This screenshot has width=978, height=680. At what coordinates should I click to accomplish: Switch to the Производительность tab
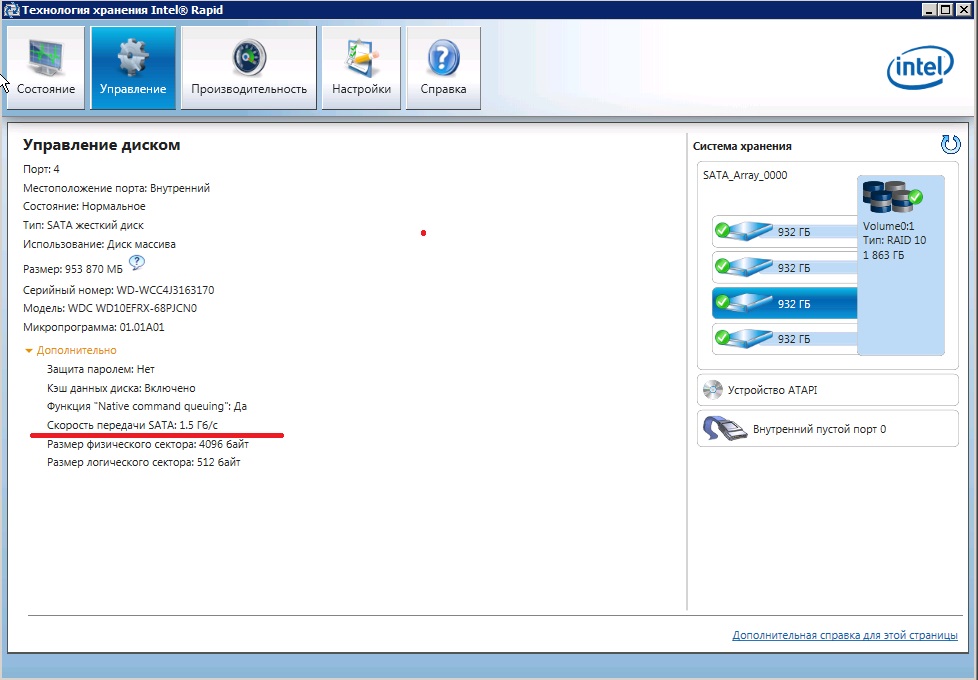[249, 68]
